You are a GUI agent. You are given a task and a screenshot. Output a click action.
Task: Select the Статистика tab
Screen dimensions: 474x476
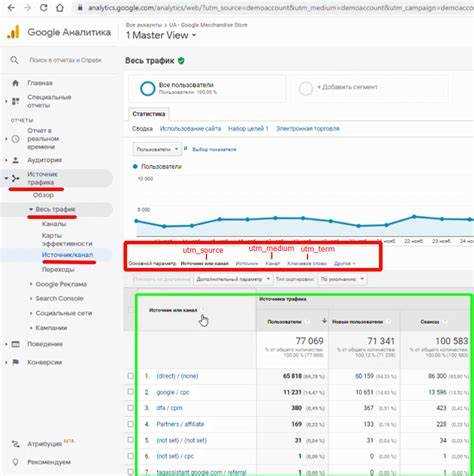click(149, 114)
